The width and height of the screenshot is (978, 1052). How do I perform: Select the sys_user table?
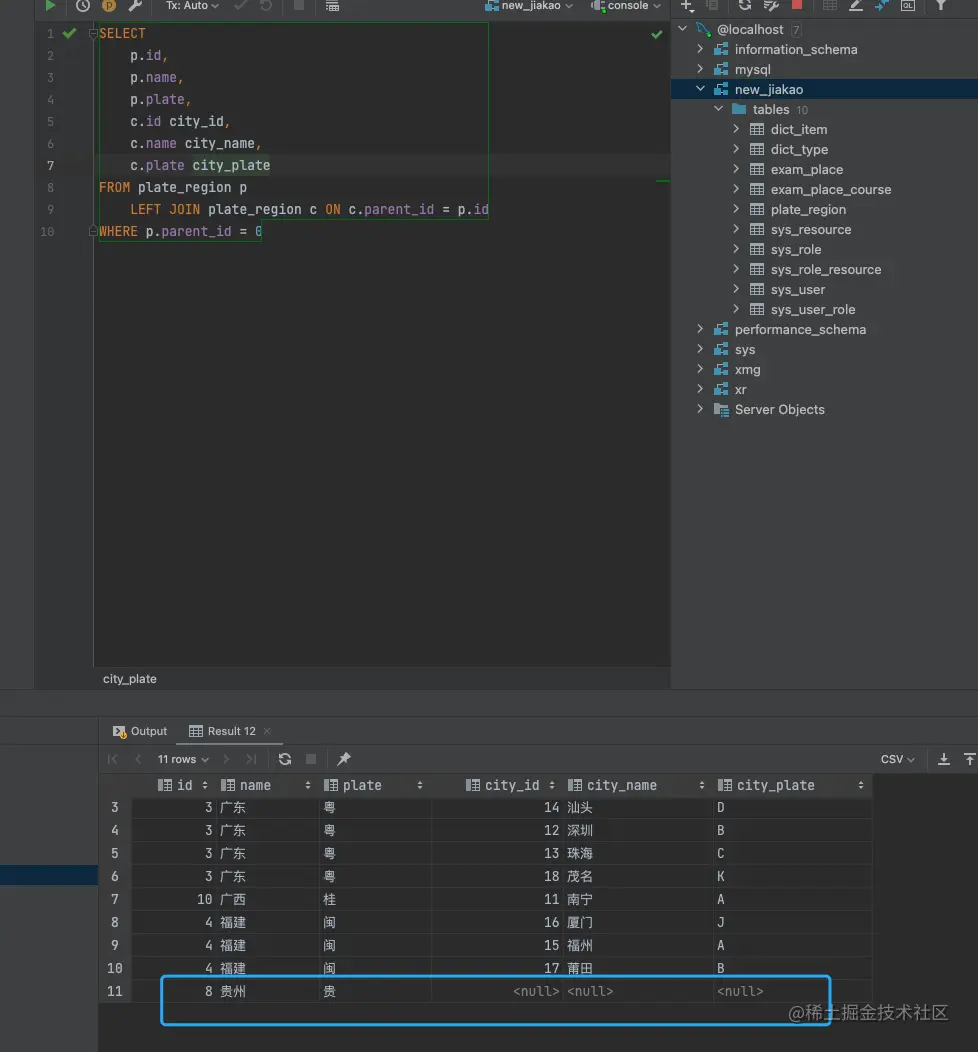798,290
